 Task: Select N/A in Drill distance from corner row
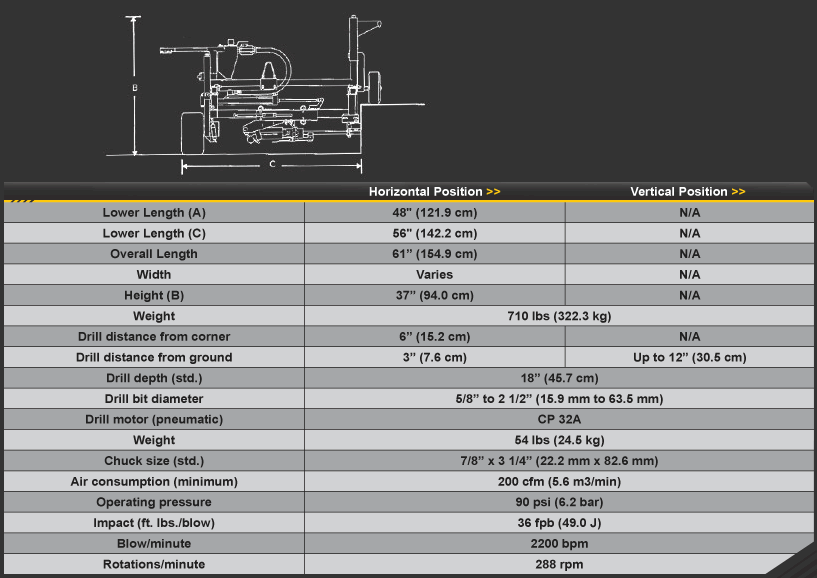pyautogui.click(x=689, y=337)
